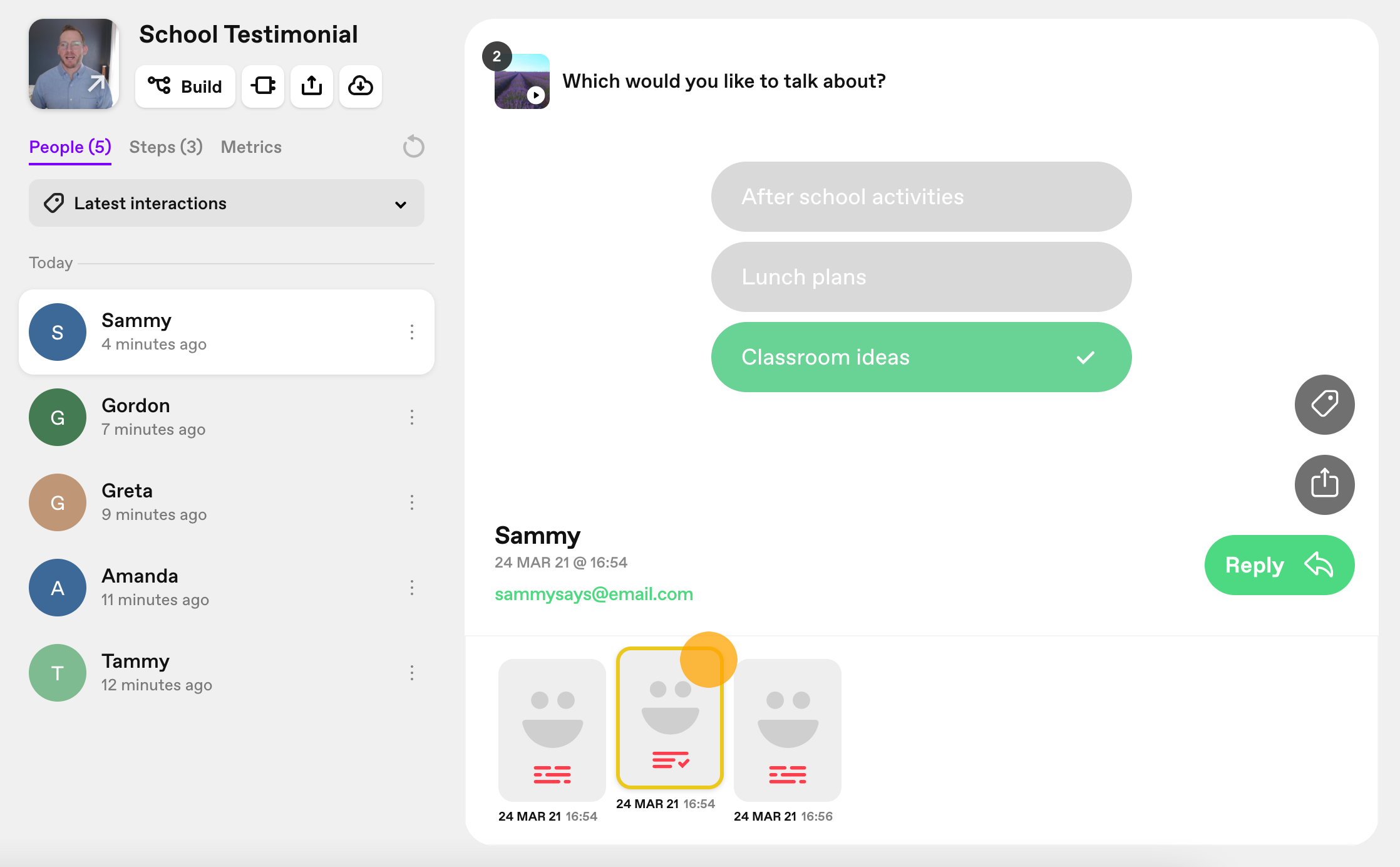Click the cloud download icon
Screen dimensions: 1400x867
(x=361, y=86)
